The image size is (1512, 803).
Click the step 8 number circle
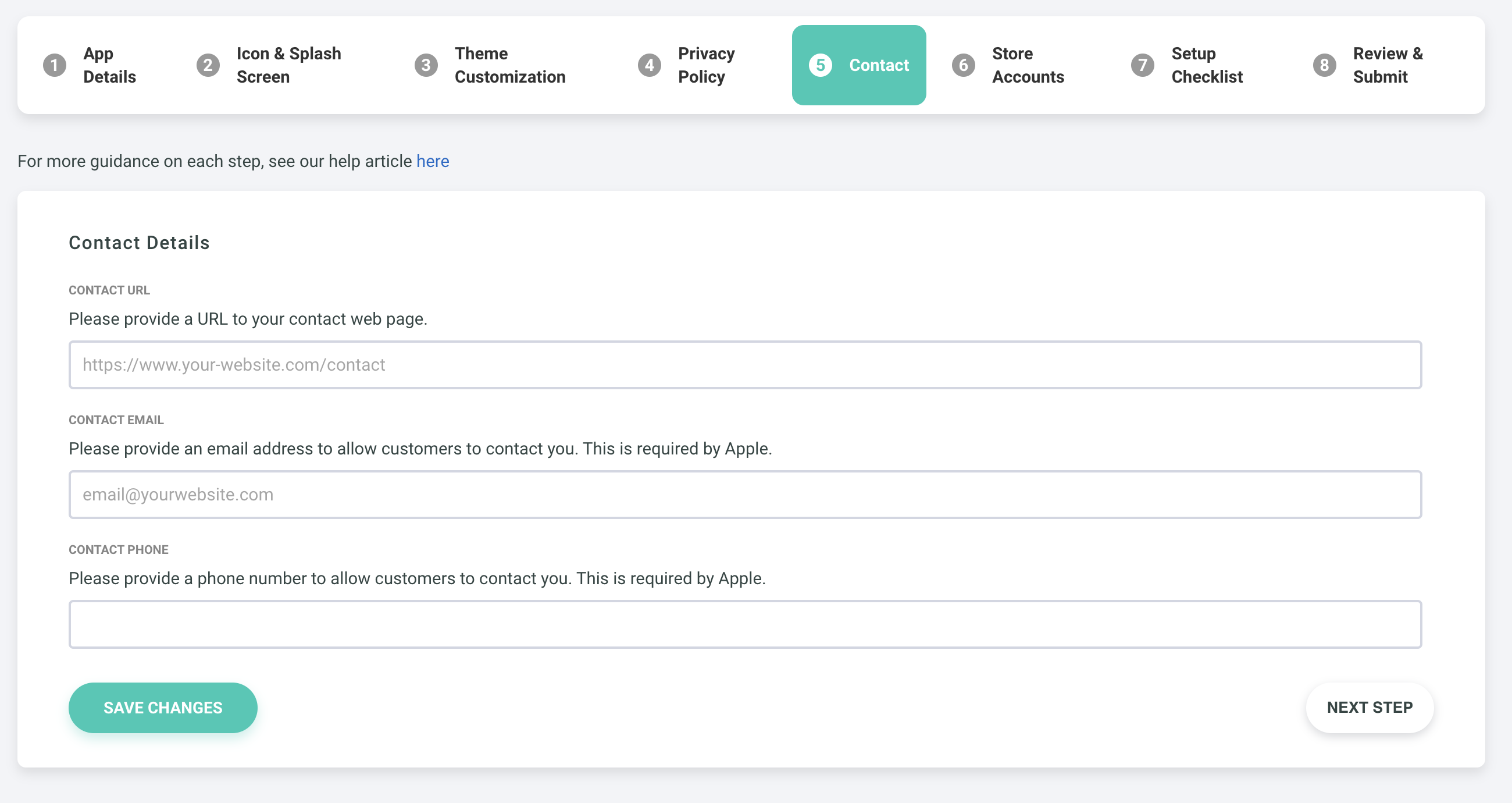click(x=1324, y=65)
